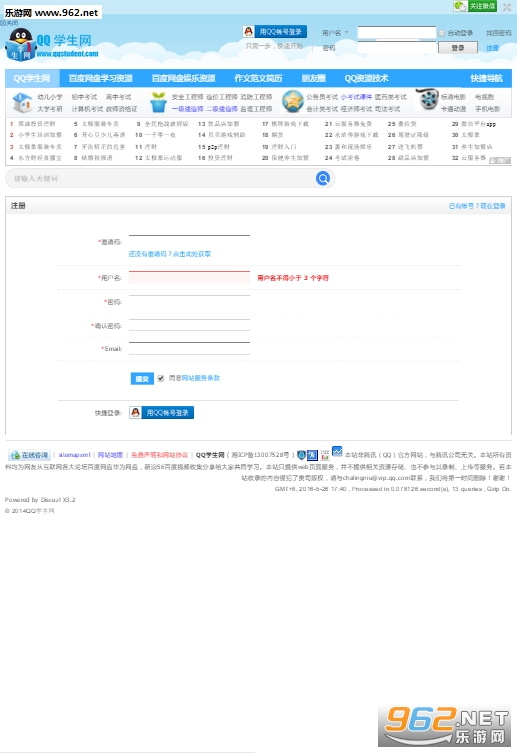517x753 pixels.
Task: Focus the header 密码 input field
Action: [x=397, y=47]
